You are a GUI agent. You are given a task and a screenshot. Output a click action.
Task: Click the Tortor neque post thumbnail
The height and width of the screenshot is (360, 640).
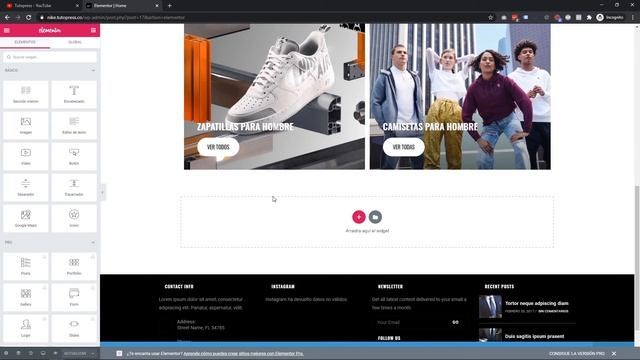[490, 307]
